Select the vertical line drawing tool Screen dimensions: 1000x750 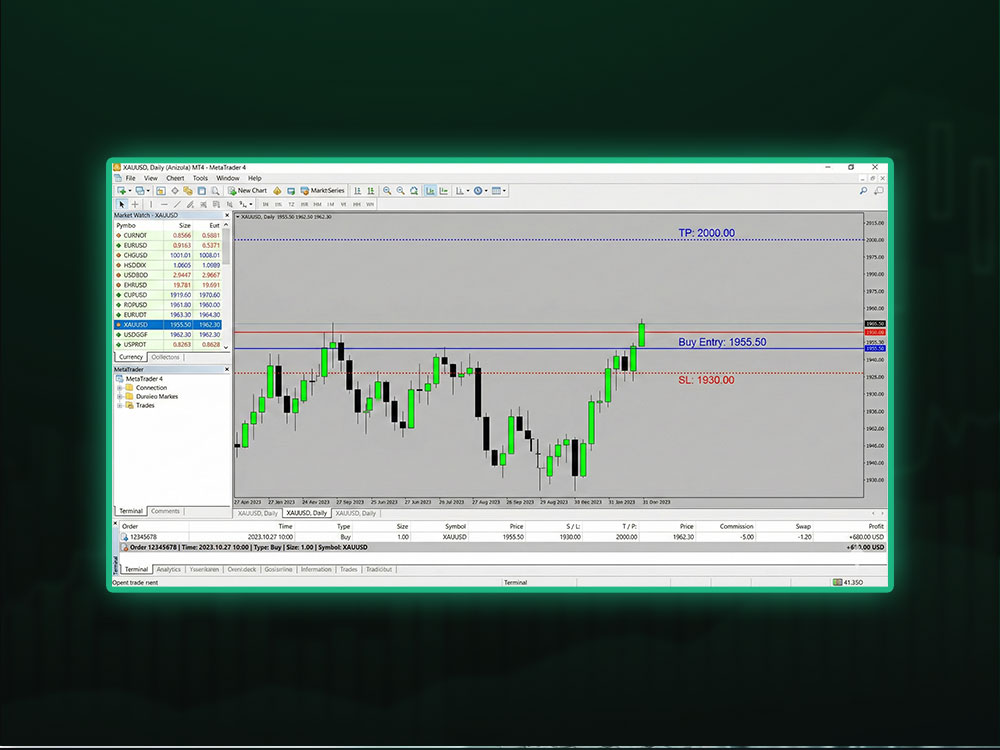click(x=151, y=204)
